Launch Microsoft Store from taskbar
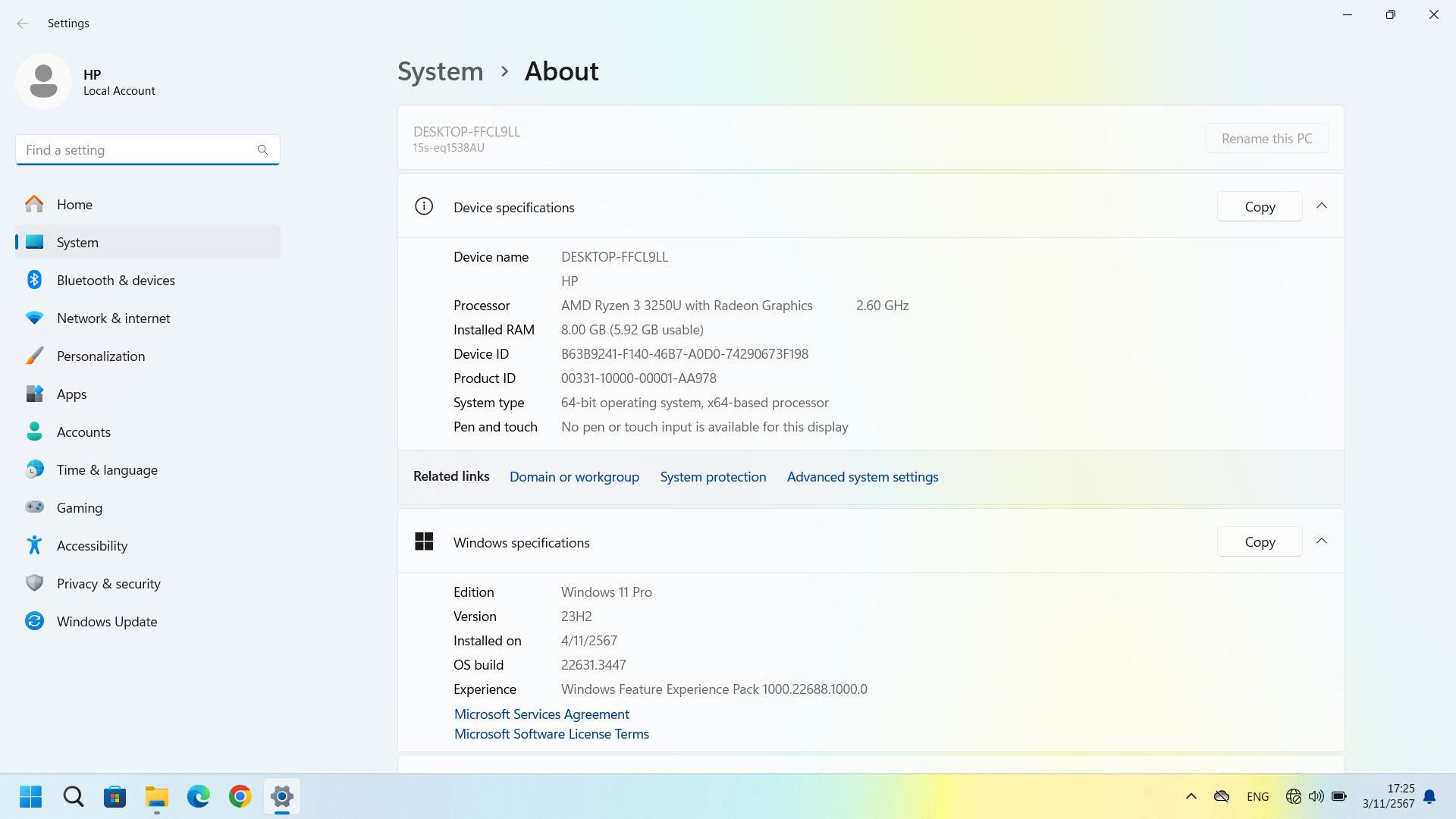This screenshot has height=819, width=1456. point(115,797)
